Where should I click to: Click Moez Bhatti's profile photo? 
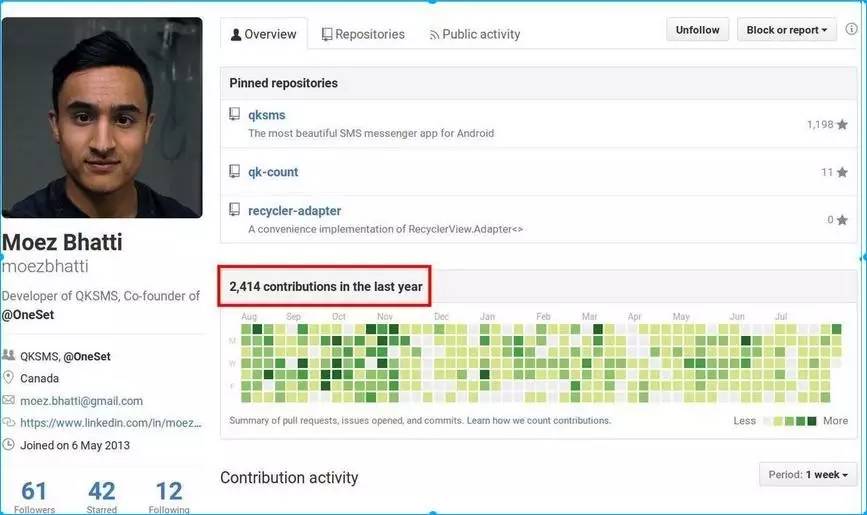click(x=102, y=118)
